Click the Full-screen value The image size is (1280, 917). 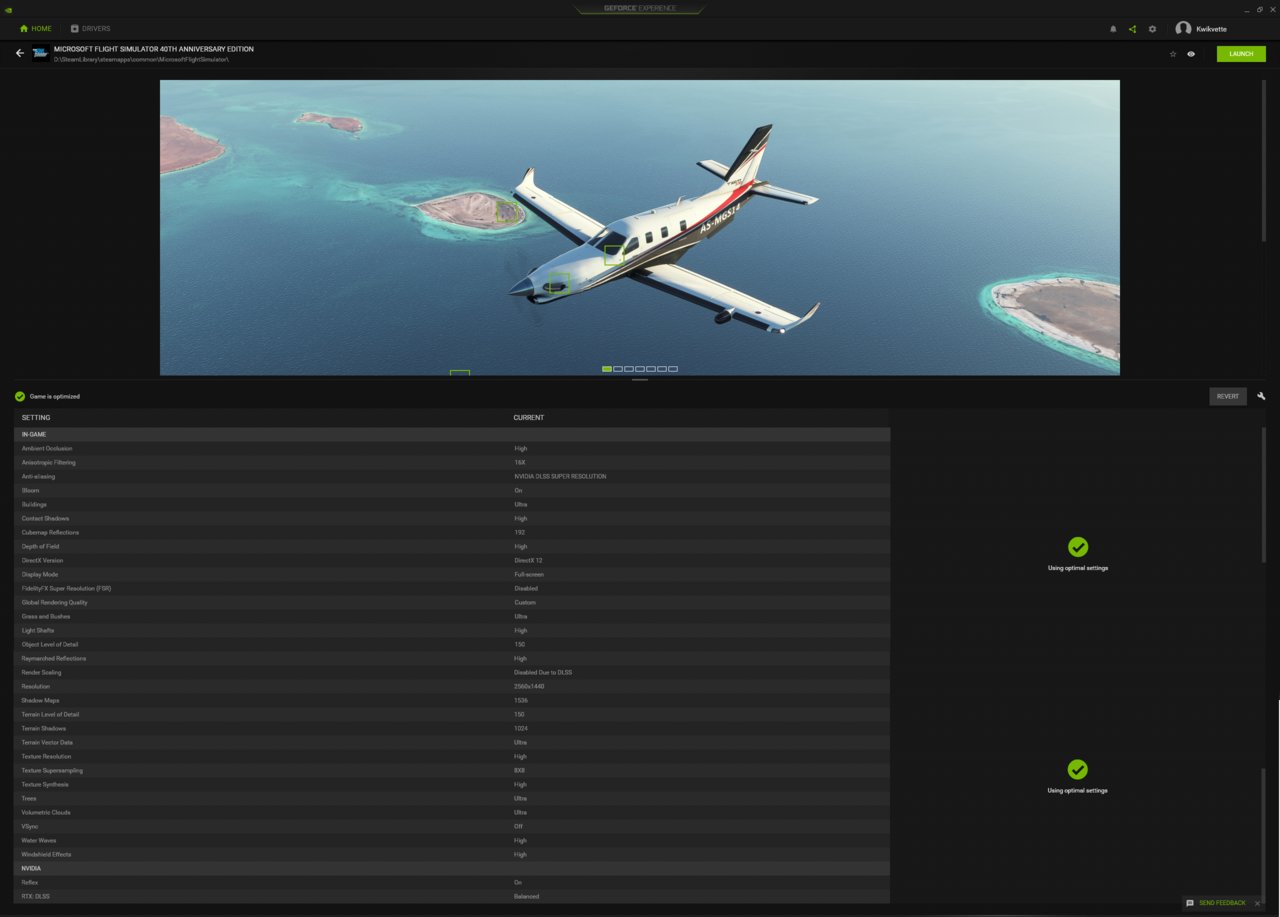click(x=528, y=575)
